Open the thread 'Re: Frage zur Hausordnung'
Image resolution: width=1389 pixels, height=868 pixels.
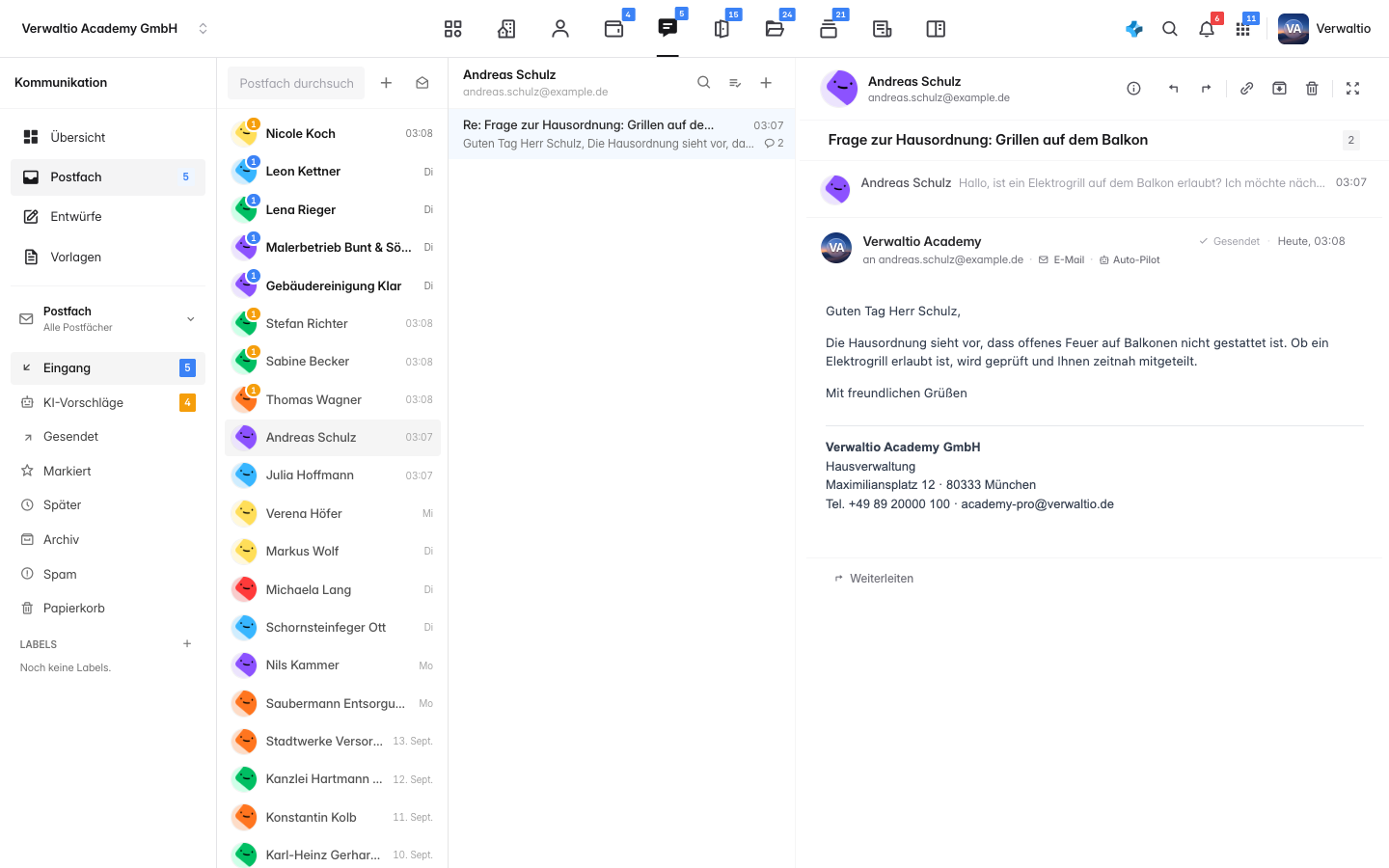(622, 134)
